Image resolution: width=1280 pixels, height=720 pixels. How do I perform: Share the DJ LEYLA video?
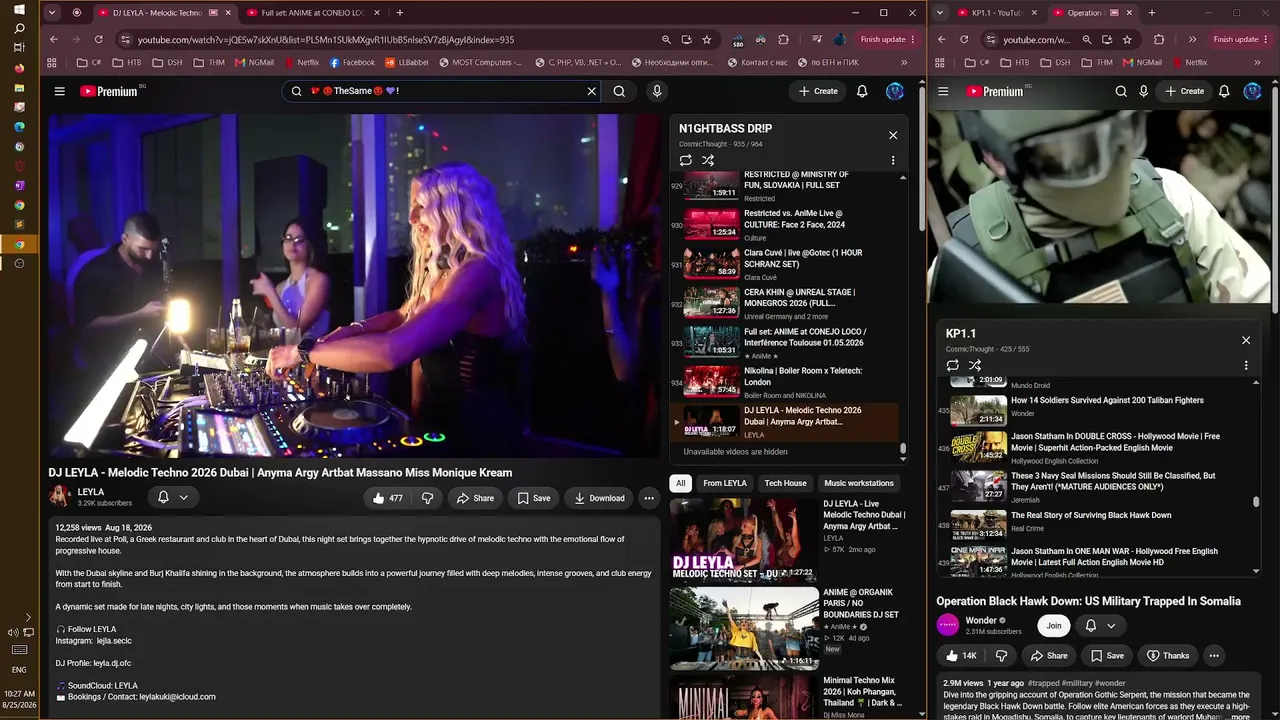click(x=476, y=498)
